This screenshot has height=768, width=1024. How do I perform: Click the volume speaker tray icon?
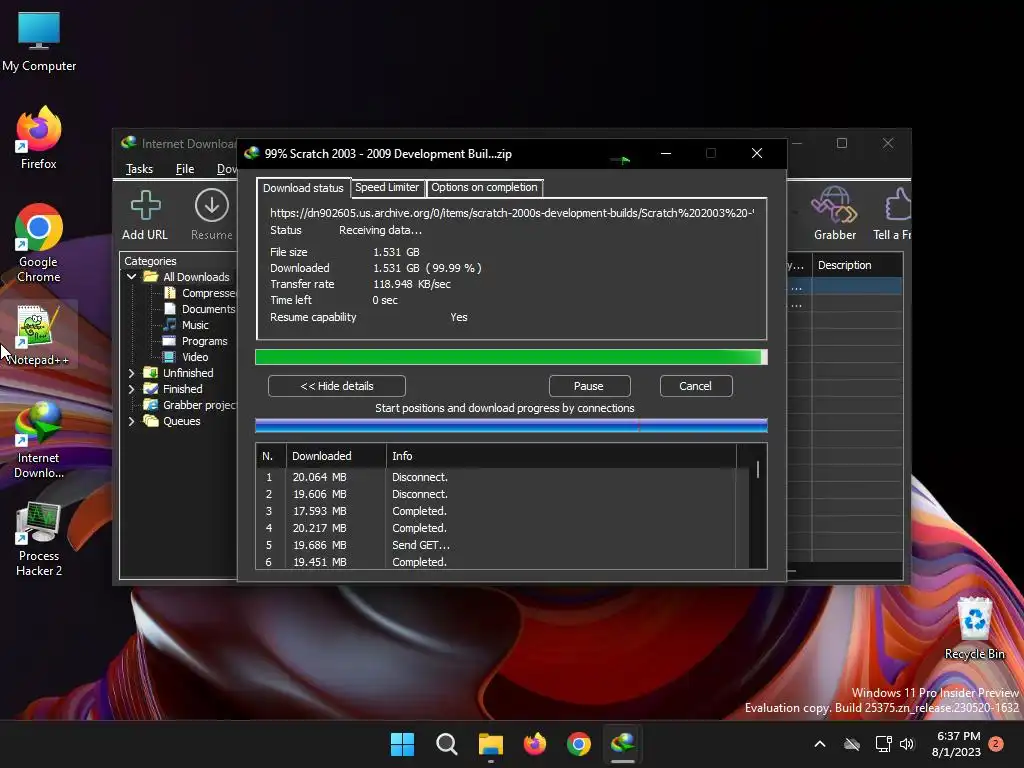[906, 744]
